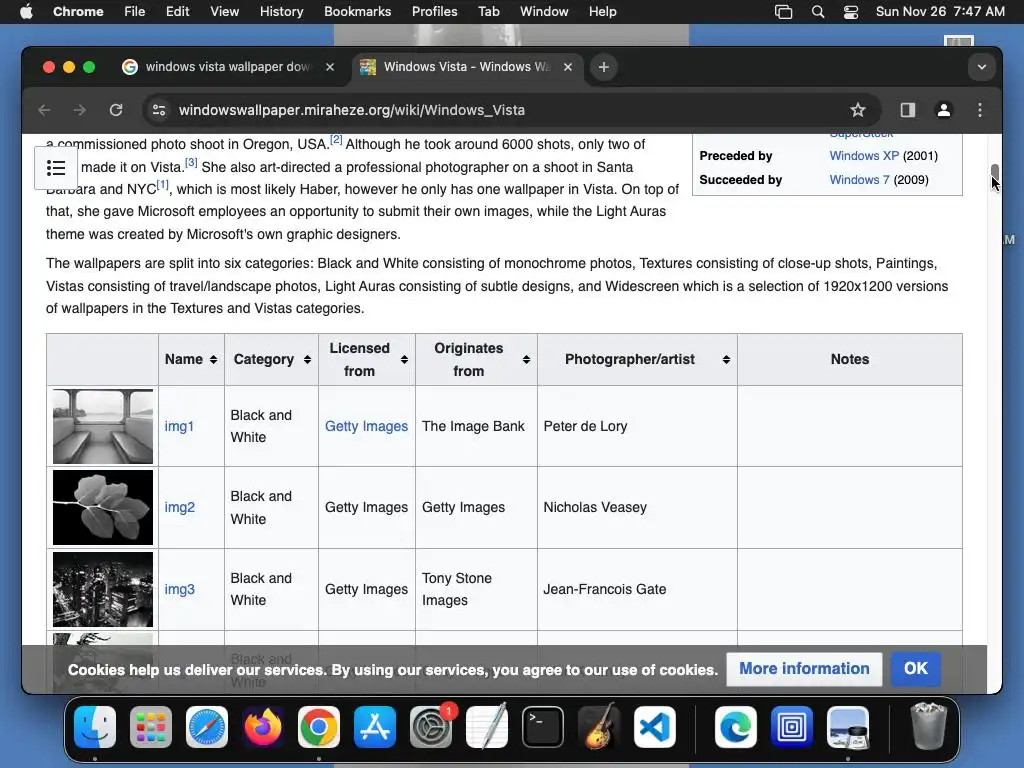Open System Settings from the dock
Viewport: 1024px width, 768px height.
coord(431,727)
